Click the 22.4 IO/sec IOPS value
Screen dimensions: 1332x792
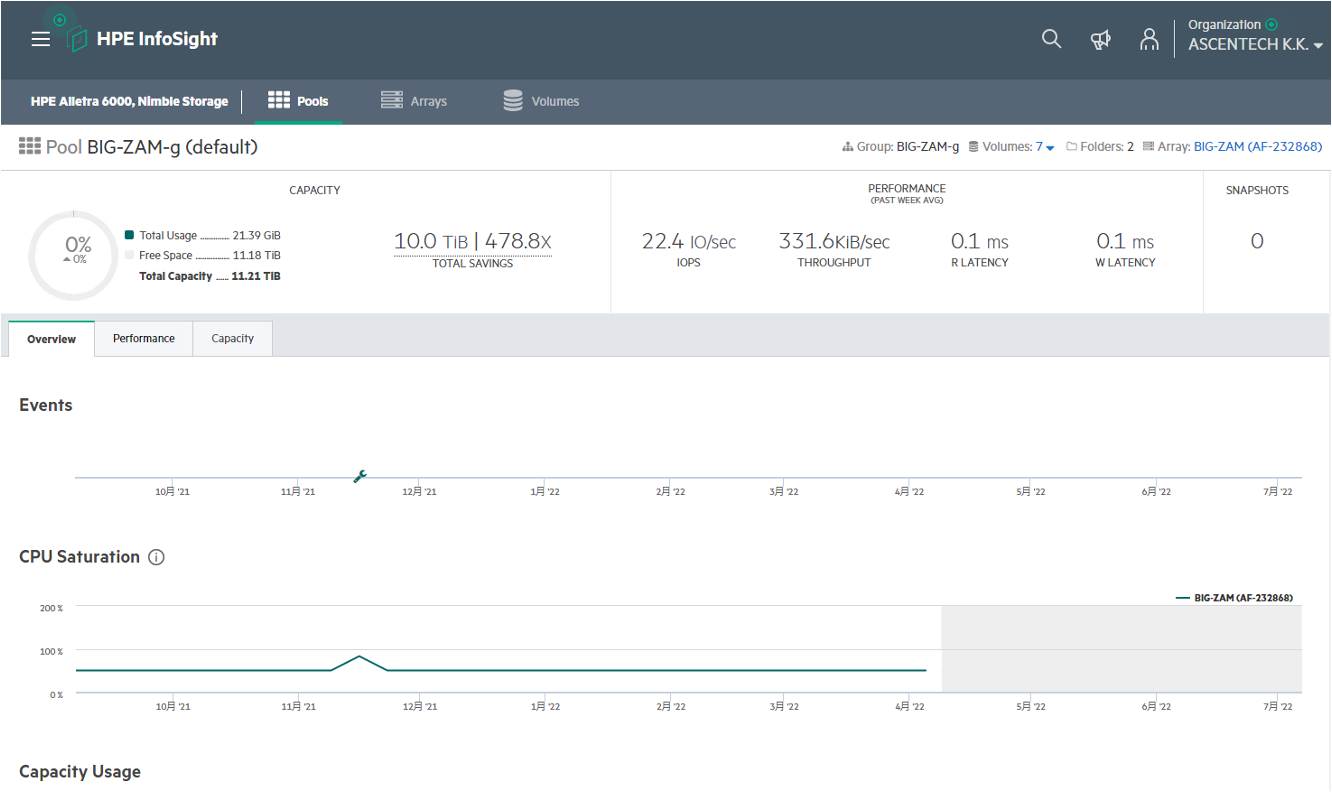pyautogui.click(x=689, y=241)
